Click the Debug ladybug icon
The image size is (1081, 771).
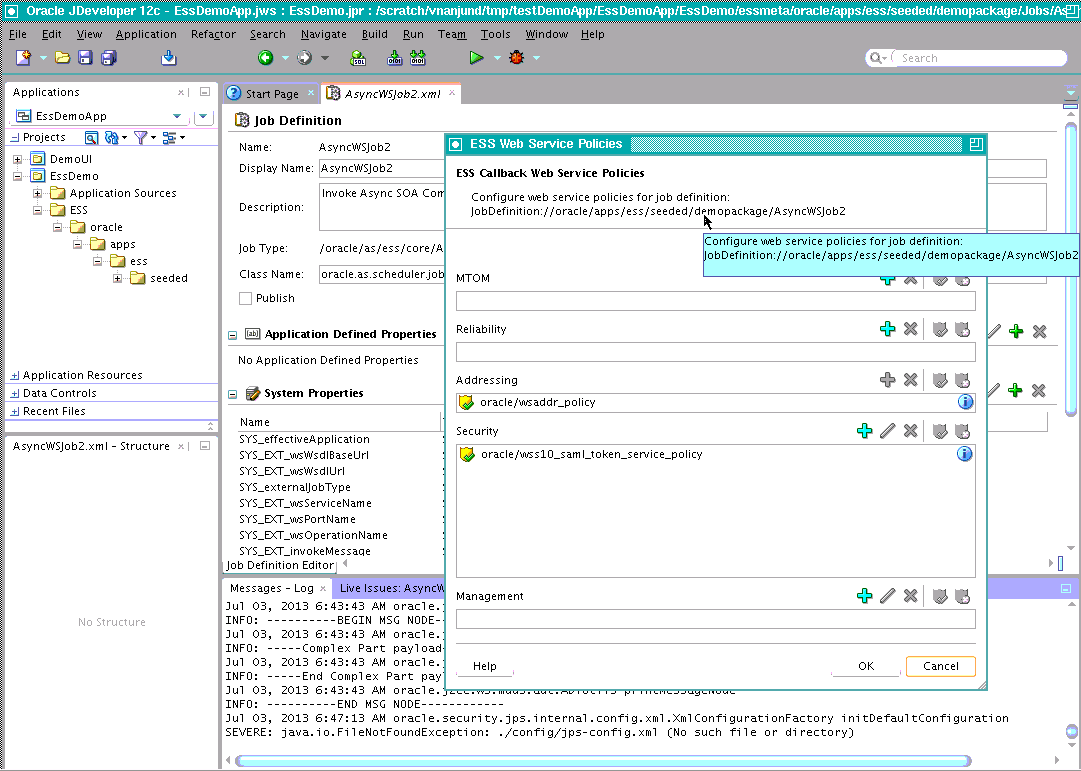coord(516,58)
